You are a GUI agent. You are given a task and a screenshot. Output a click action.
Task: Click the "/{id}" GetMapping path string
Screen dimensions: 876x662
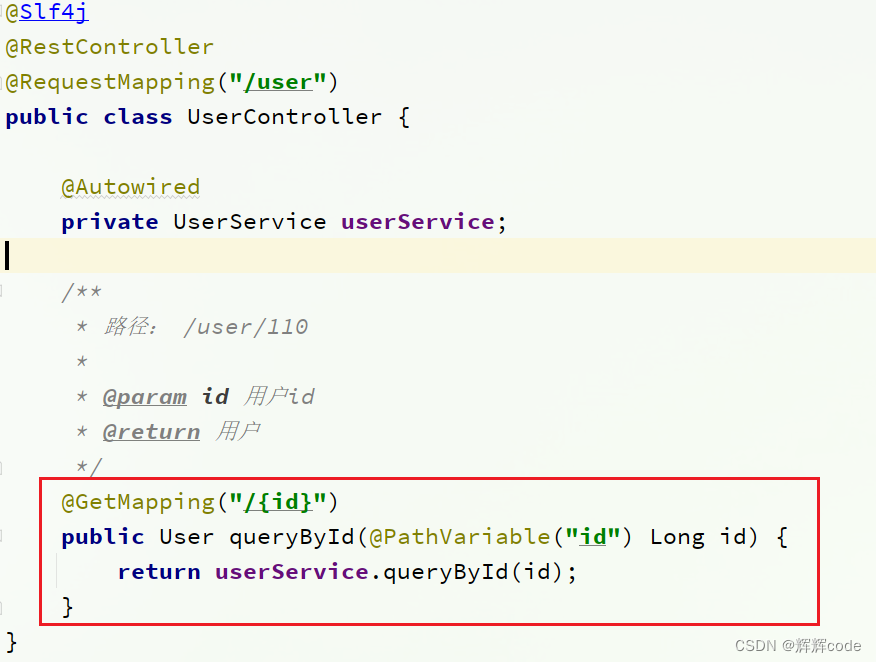tap(278, 502)
